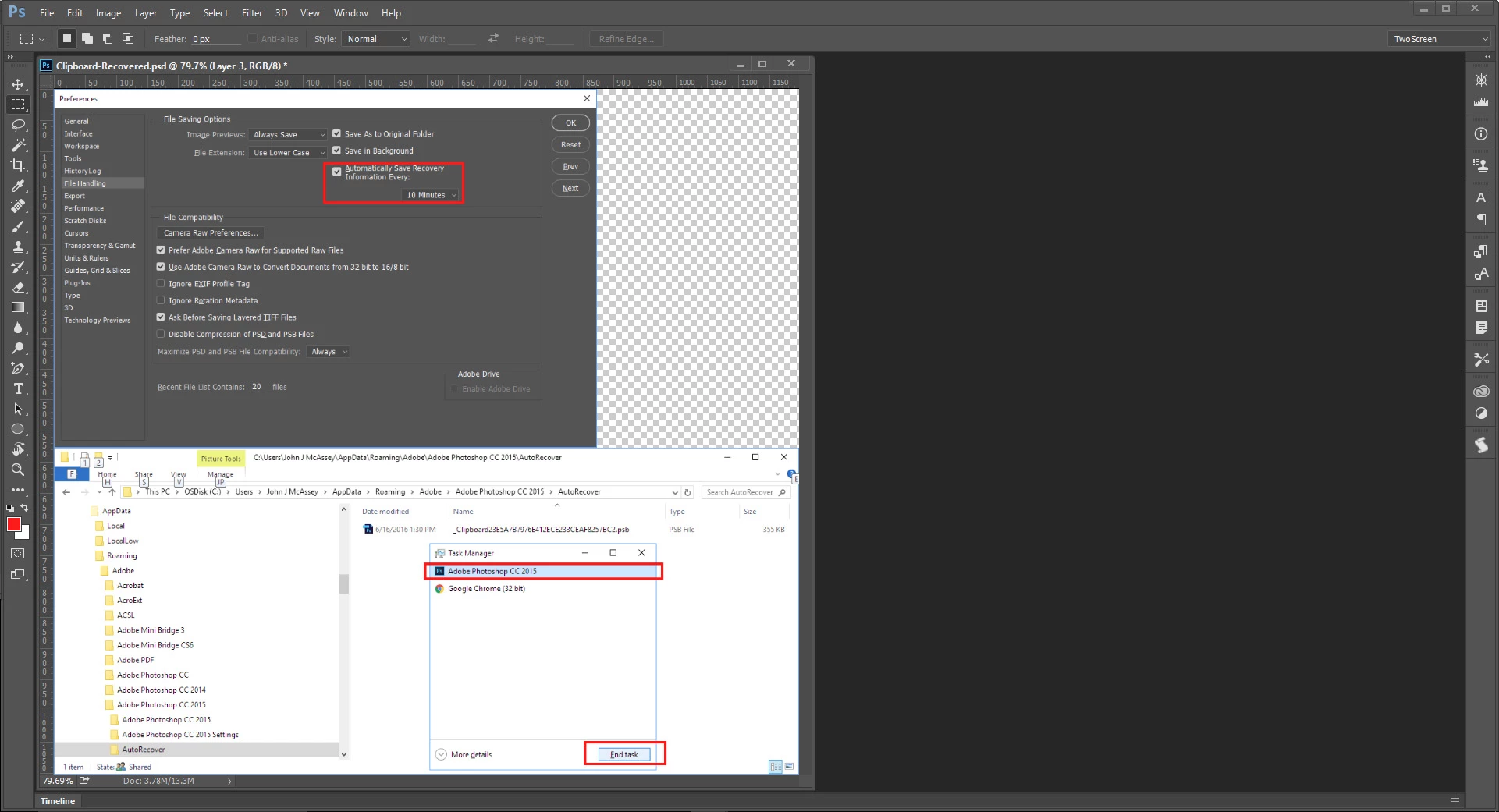The width and height of the screenshot is (1499, 812).
Task: Open the Window menu
Action: (351, 13)
